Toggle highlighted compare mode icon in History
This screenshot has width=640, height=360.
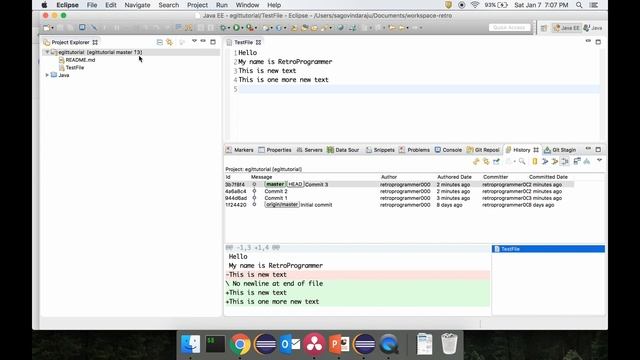pos(565,162)
